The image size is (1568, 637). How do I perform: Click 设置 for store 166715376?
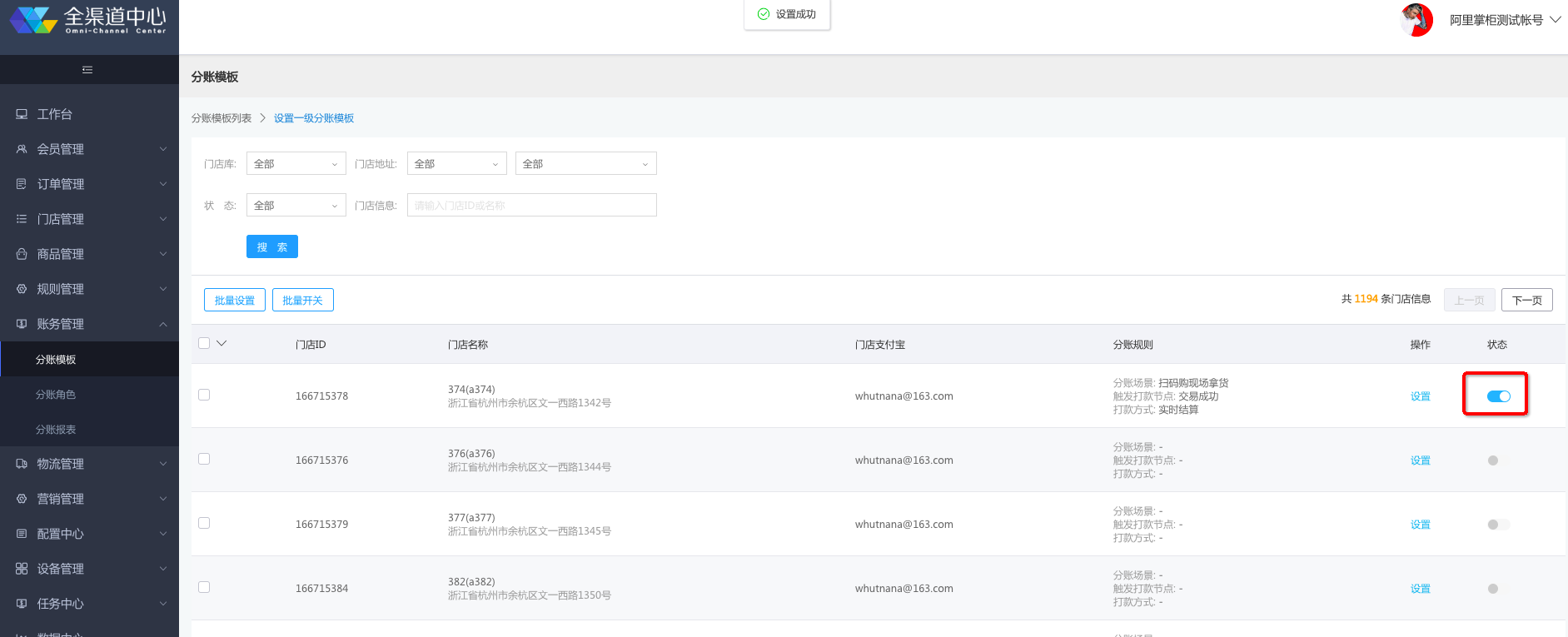tap(1421, 460)
